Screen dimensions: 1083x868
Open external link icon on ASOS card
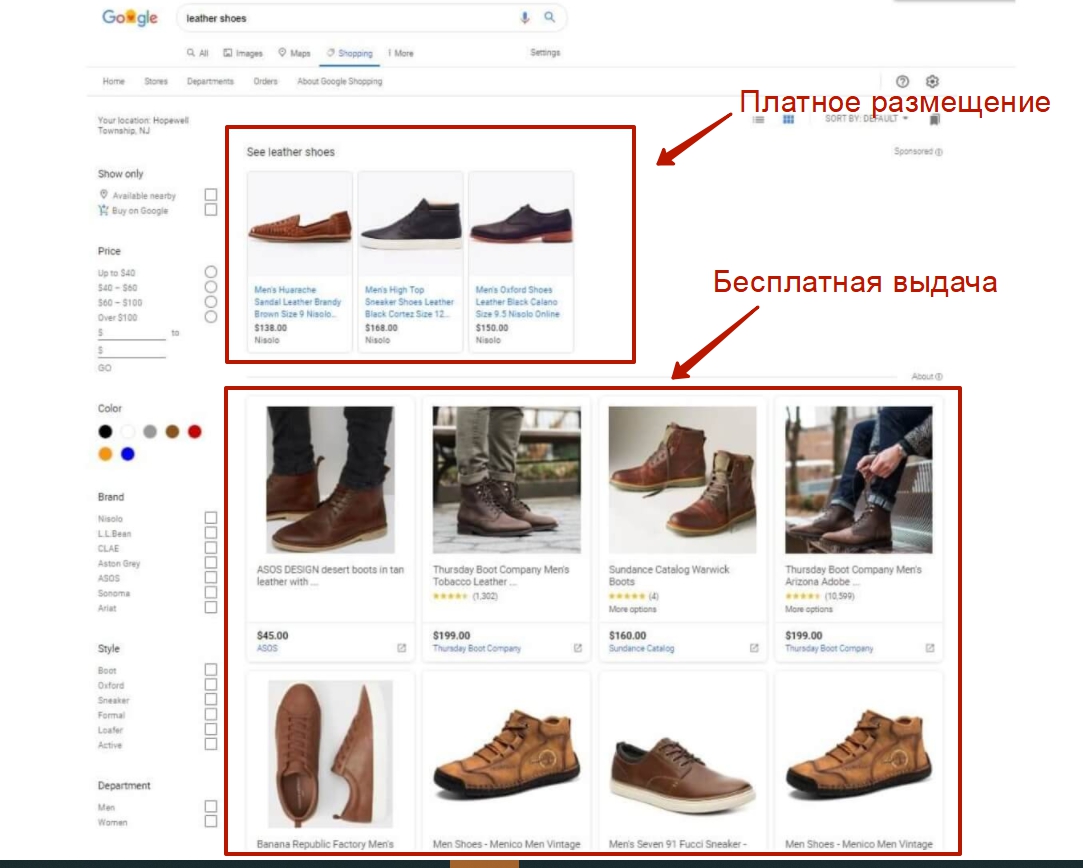[401, 648]
